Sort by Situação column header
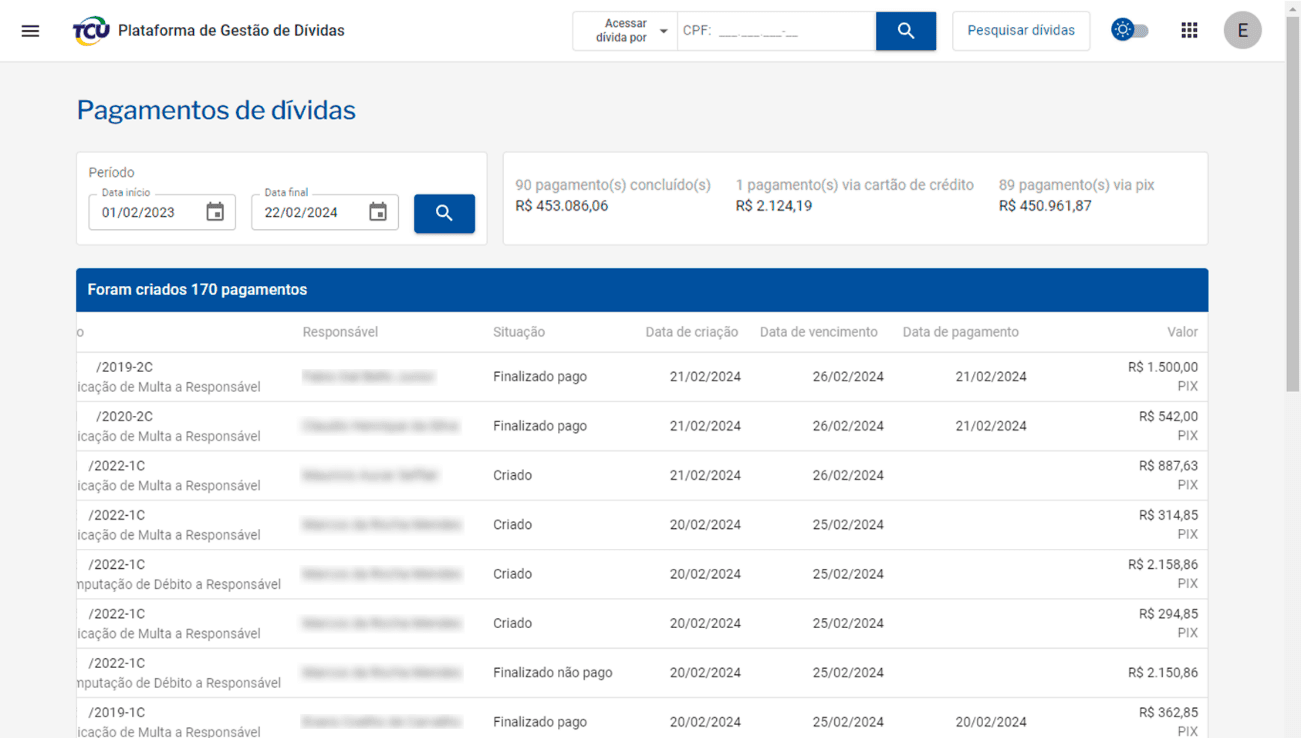This screenshot has height=738, width=1301. point(518,332)
